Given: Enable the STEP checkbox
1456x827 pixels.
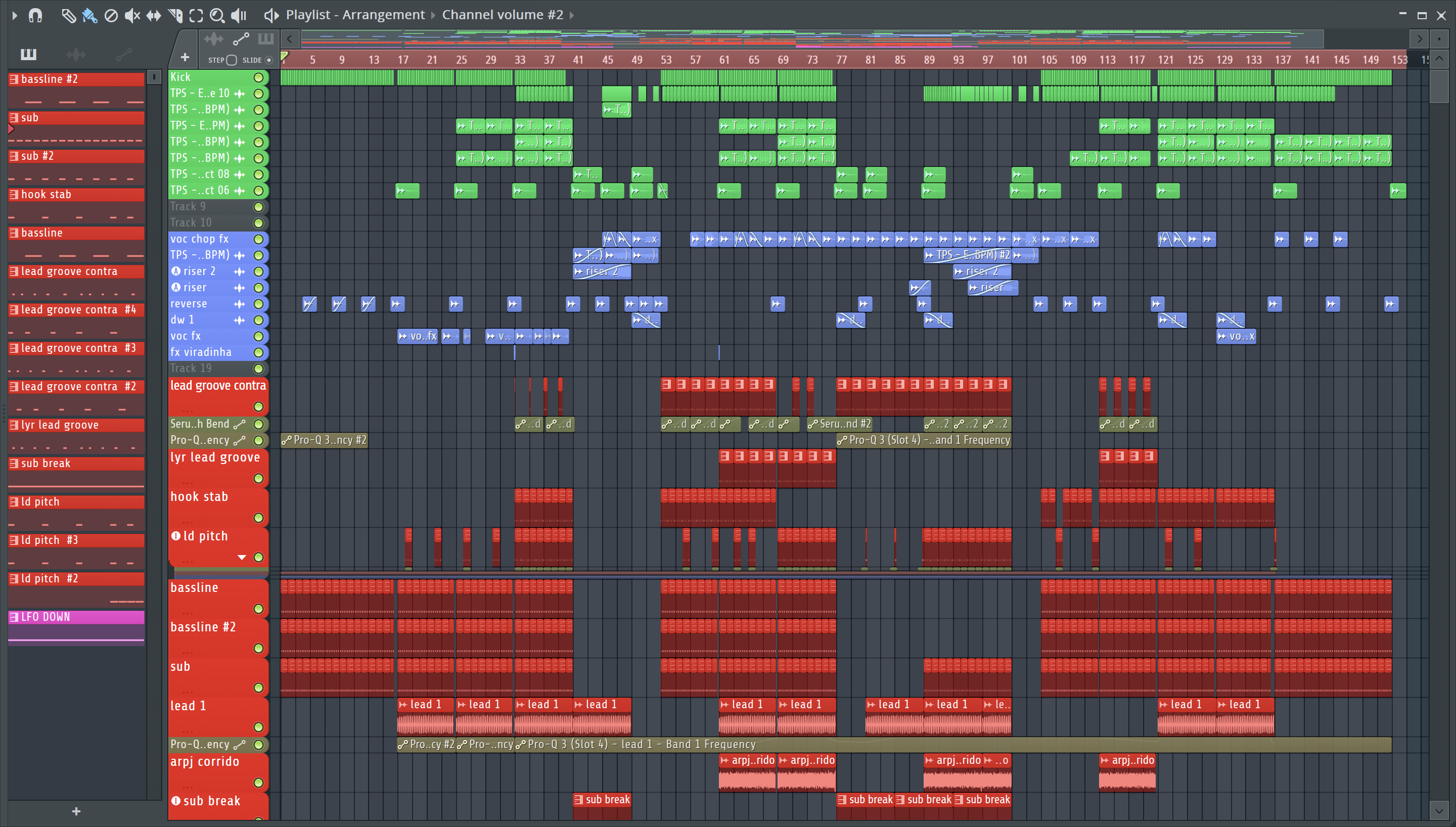Looking at the screenshot, I should coord(232,60).
